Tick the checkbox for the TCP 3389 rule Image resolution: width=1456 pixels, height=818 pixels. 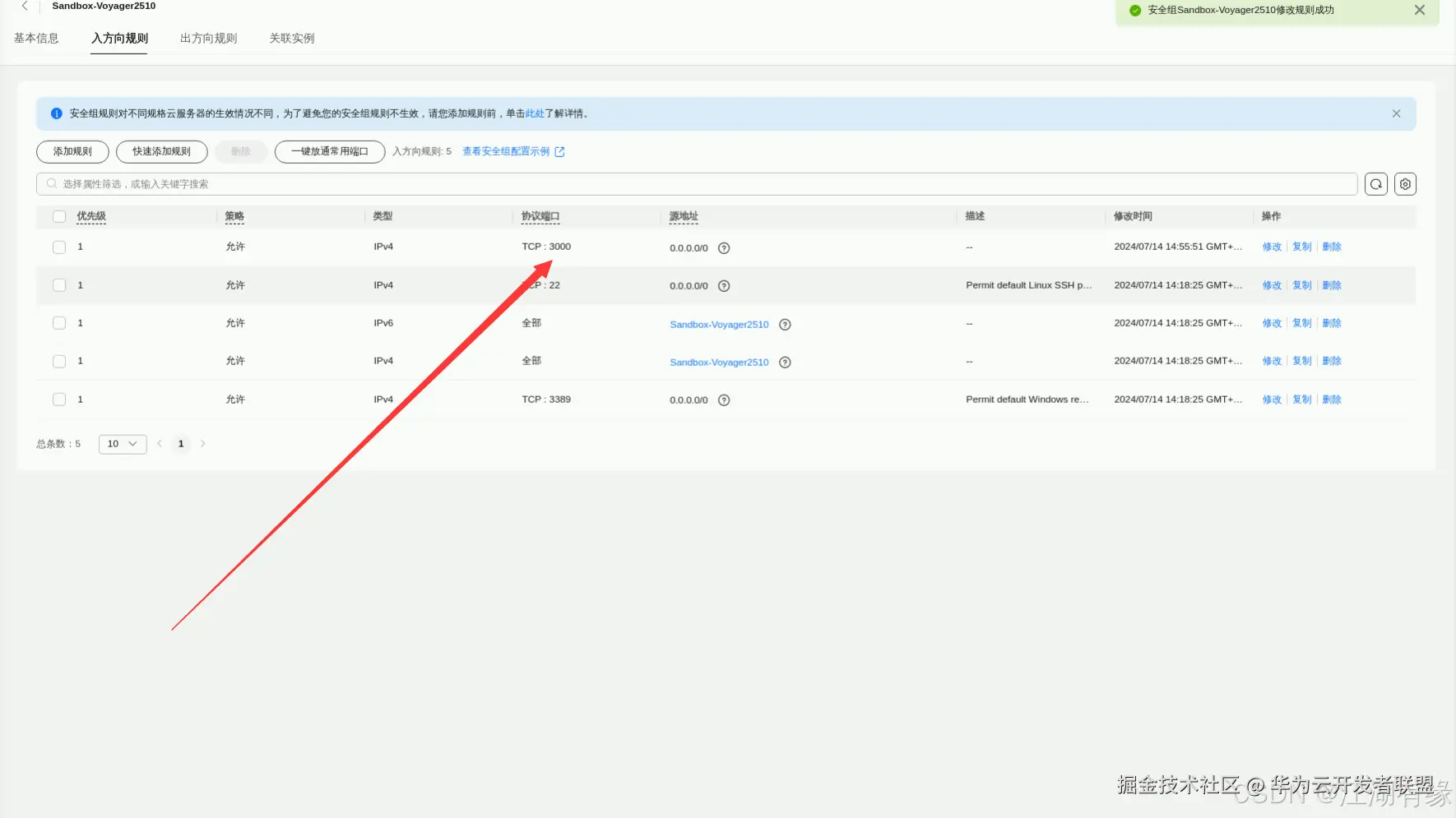click(x=59, y=400)
